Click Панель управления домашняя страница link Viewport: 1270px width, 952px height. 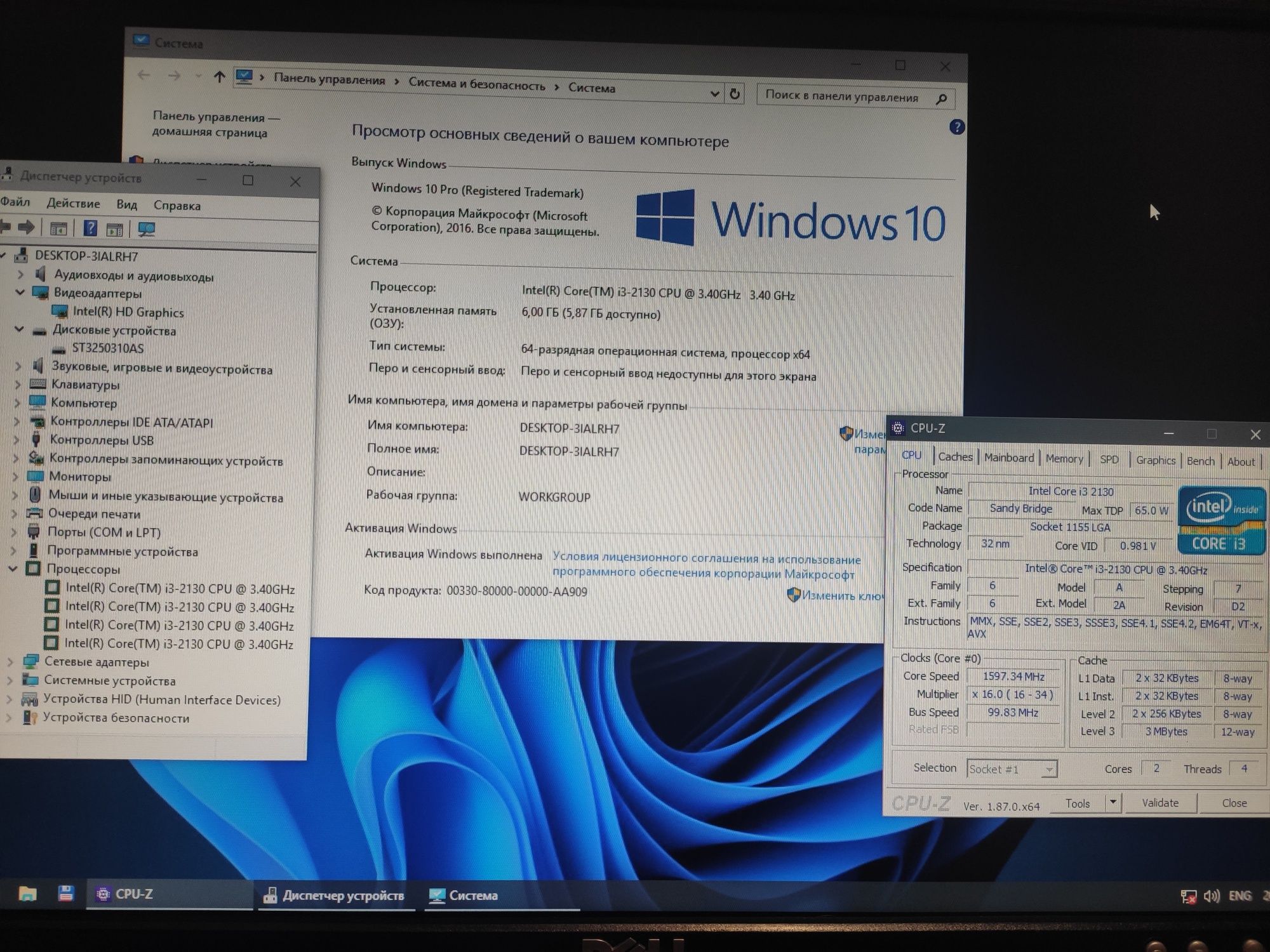click(x=216, y=124)
